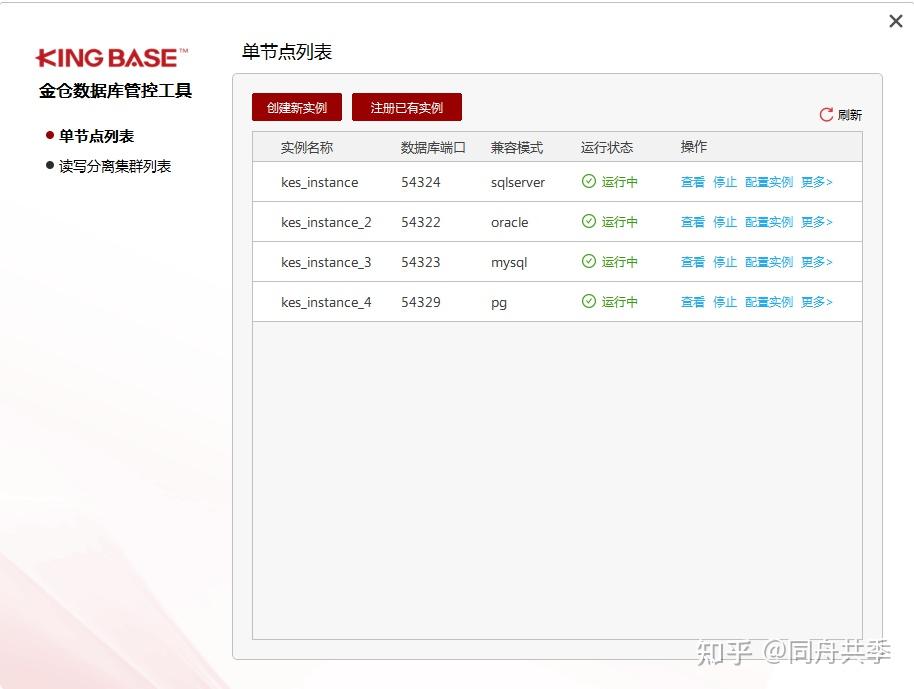914x689 pixels.
Task: Click 停止 for kes_instance_2
Action: (723, 222)
